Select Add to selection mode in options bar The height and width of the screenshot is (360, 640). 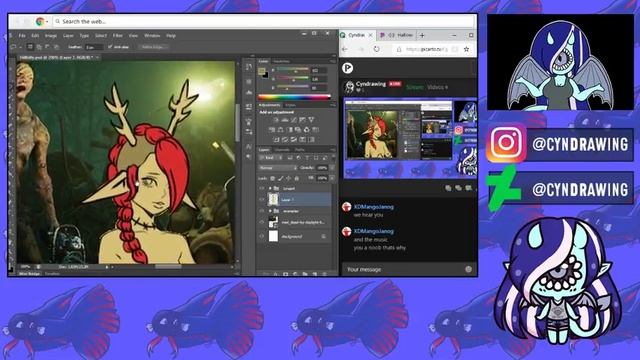point(39,47)
